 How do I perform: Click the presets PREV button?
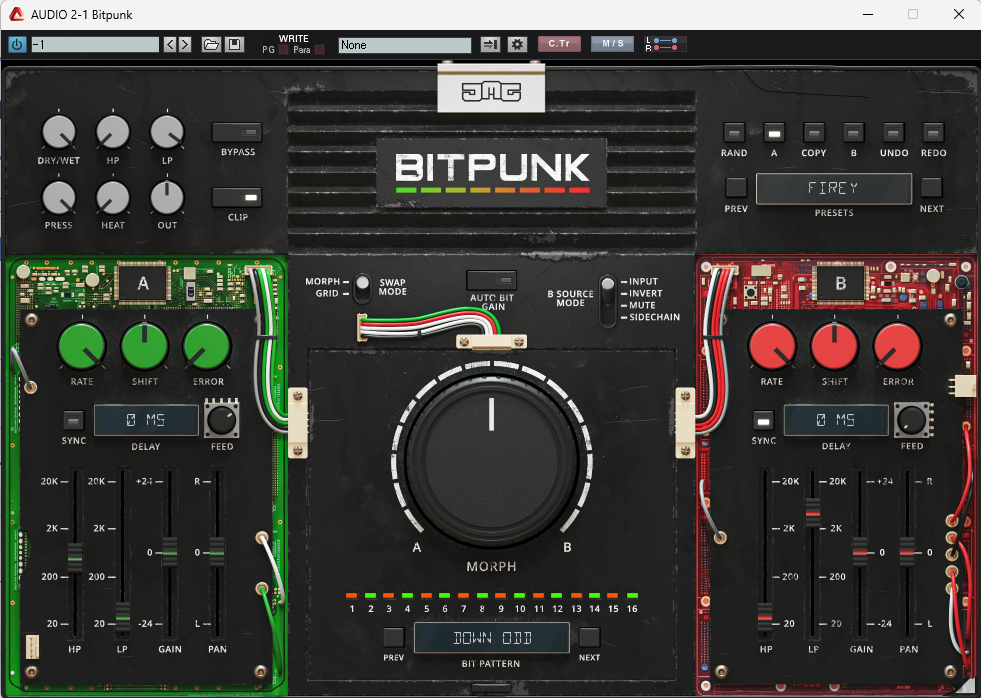(x=736, y=188)
